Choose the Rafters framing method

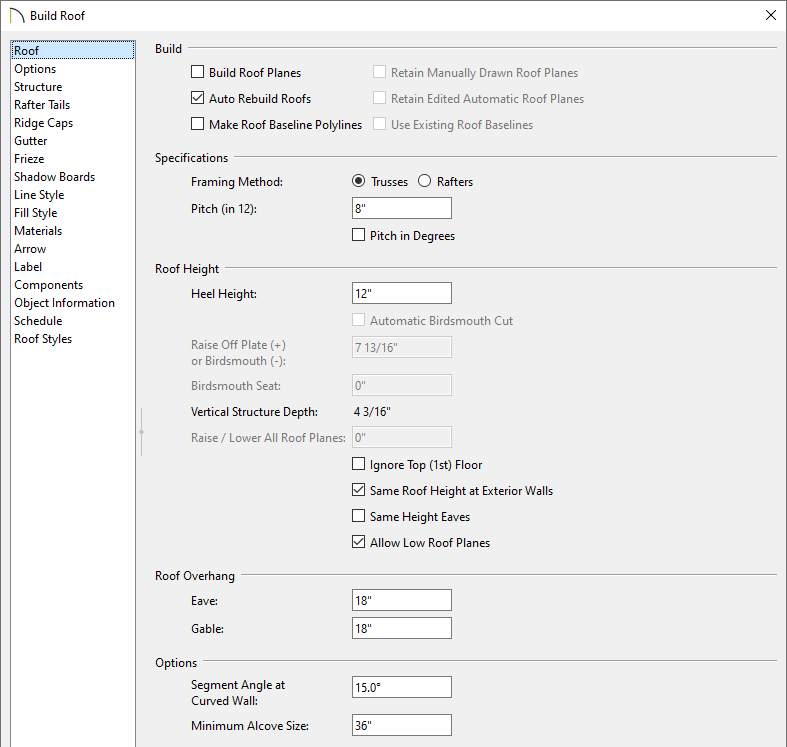tap(425, 181)
